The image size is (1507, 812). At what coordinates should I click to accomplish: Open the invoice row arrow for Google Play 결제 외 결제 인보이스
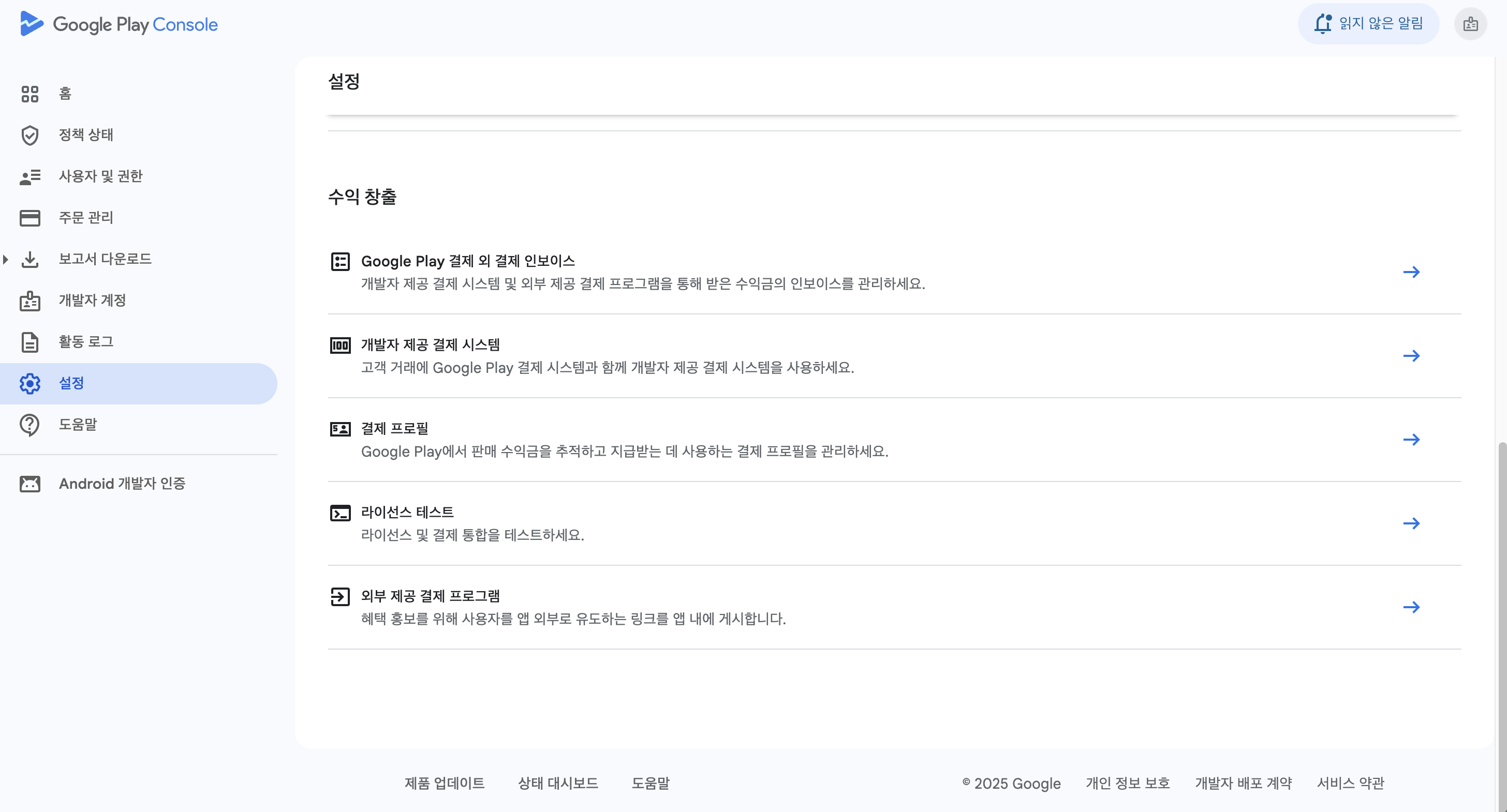click(x=1411, y=272)
